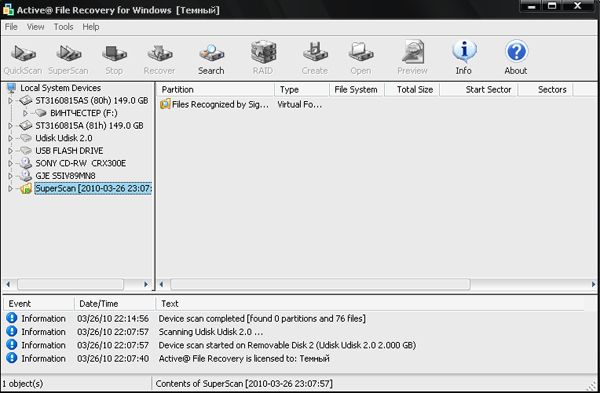
Task: Click info icon of licensed to log row
Action: tap(12, 358)
